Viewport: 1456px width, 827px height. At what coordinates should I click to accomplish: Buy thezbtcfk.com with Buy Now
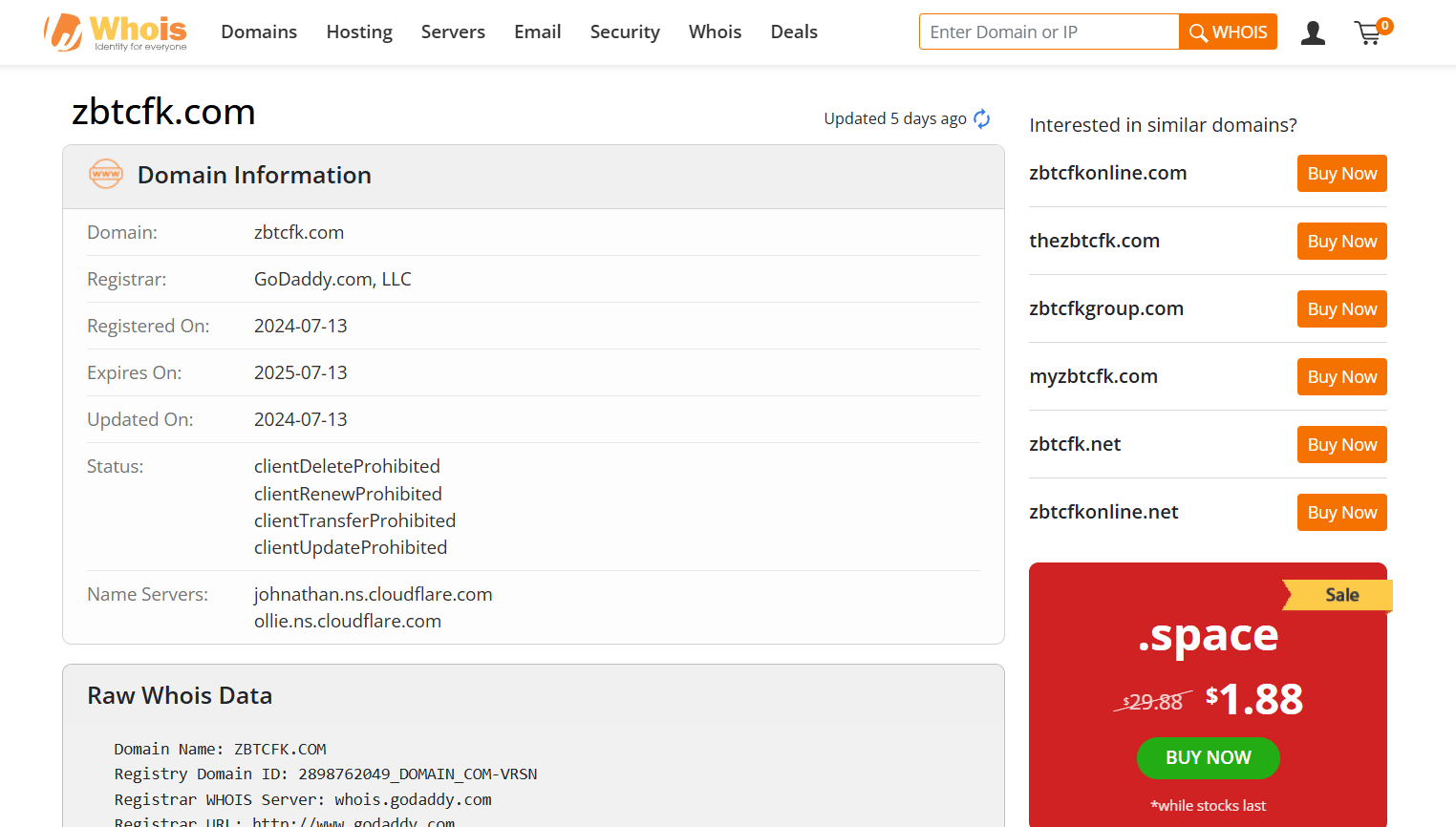(1341, 242)
